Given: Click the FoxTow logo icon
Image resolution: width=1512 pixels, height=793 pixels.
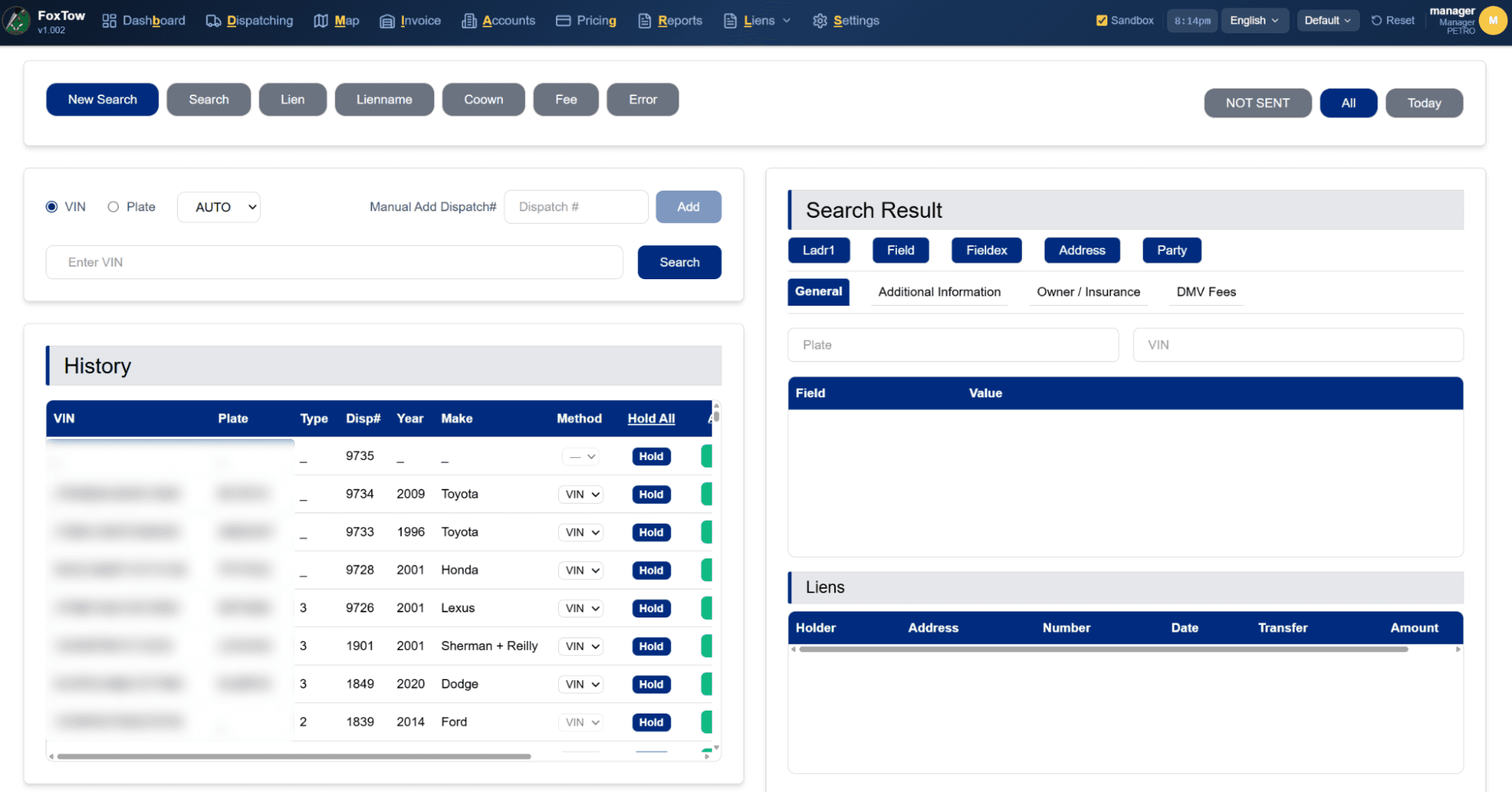Looking at the screenshot, I should click(17, 20).
